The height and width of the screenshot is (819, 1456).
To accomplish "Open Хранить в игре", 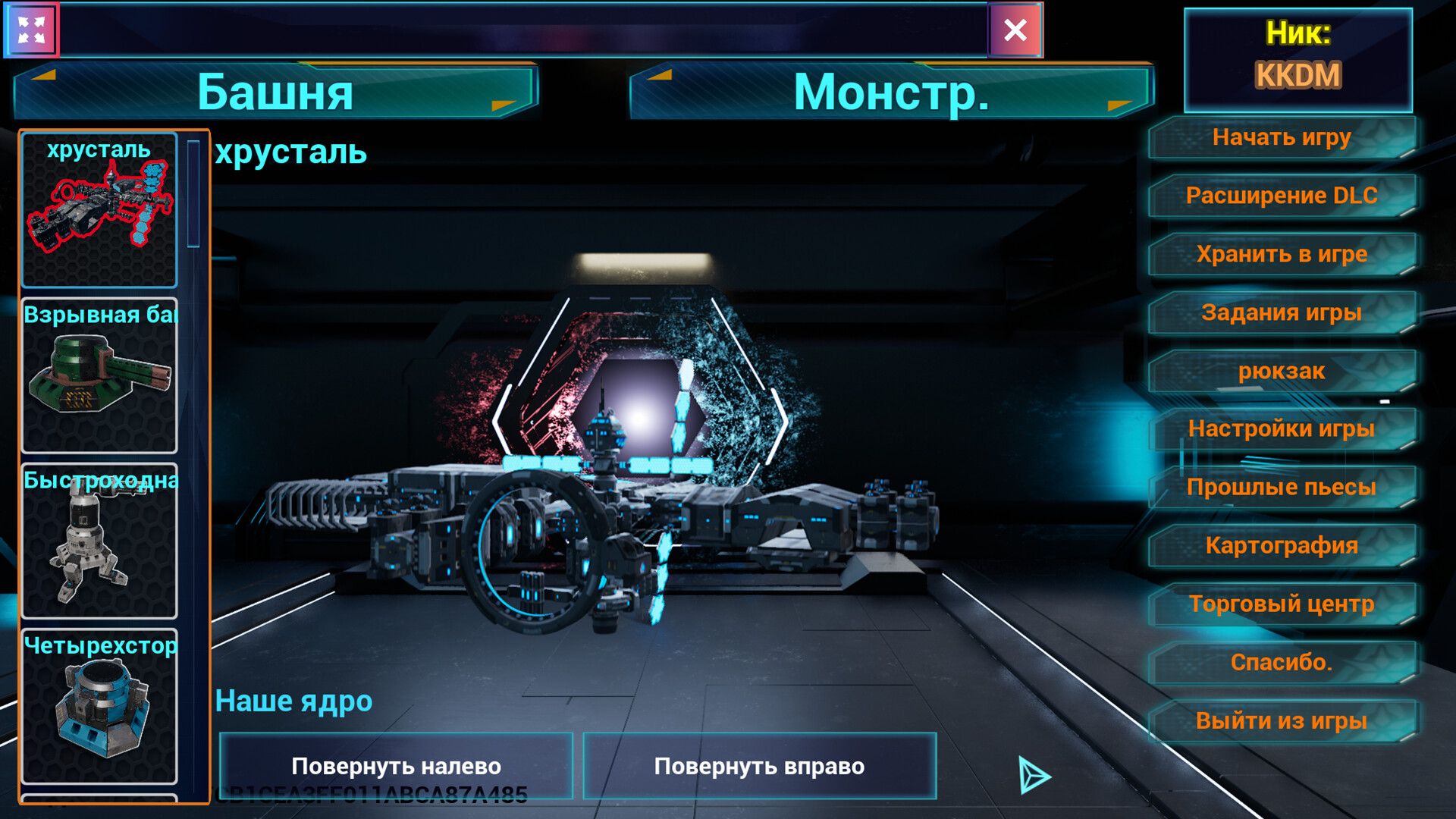I will (x=1282, y=254).
